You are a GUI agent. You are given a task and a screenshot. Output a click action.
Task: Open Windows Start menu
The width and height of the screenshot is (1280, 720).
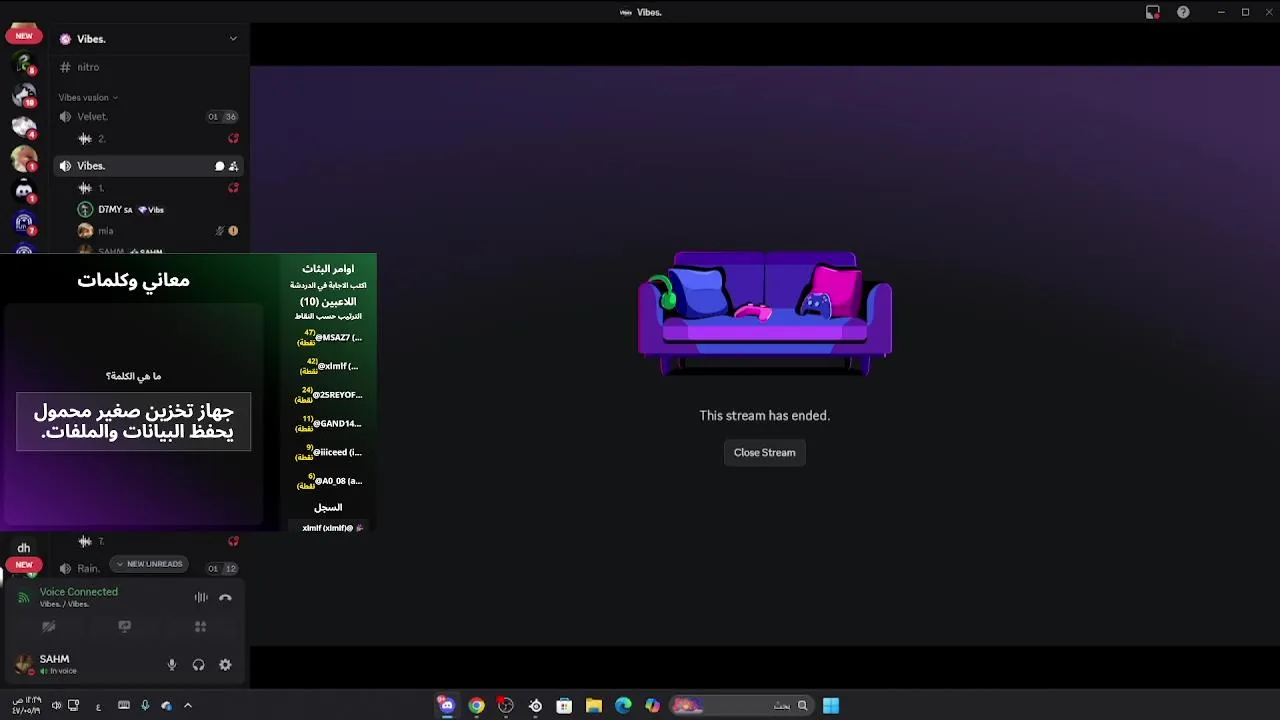pos(831,706)
